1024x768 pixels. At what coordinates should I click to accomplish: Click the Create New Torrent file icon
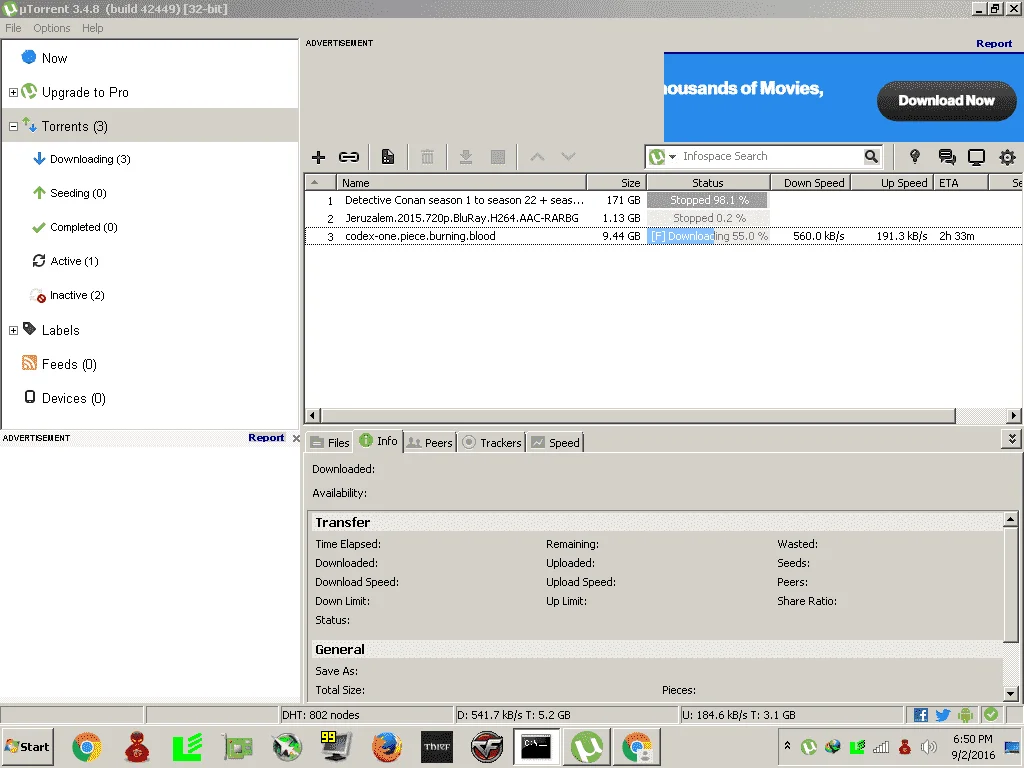(x=388, y=157)
